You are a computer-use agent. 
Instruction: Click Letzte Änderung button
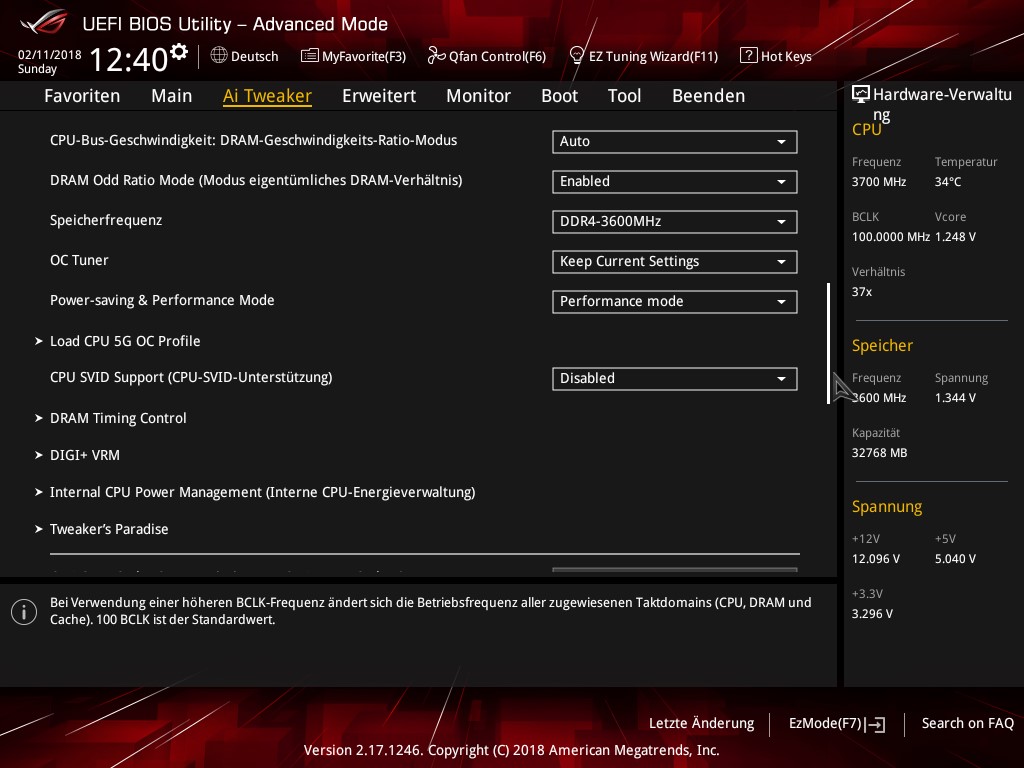tap(701, 724)
